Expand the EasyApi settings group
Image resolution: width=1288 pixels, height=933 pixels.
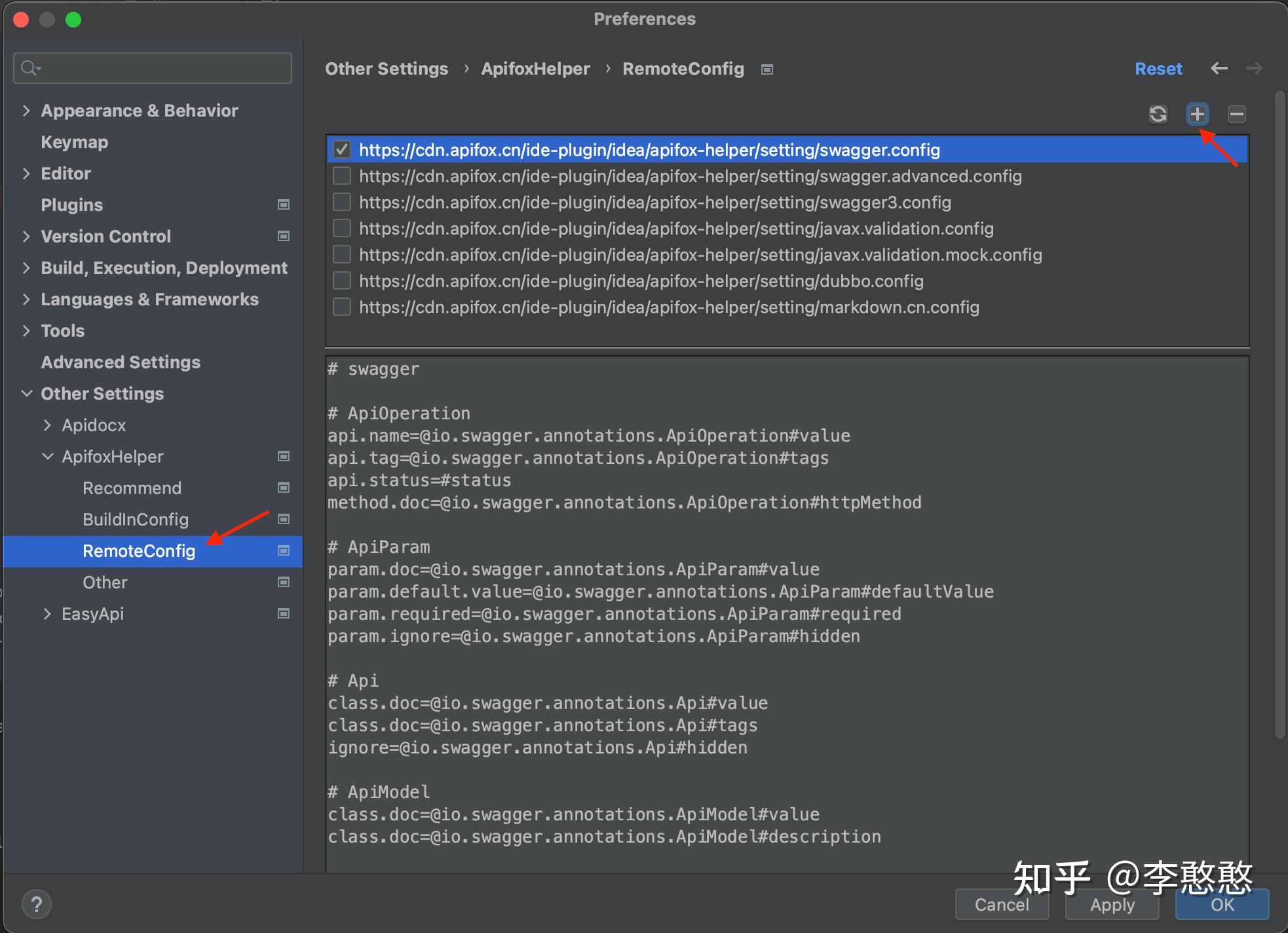point(47,613)
